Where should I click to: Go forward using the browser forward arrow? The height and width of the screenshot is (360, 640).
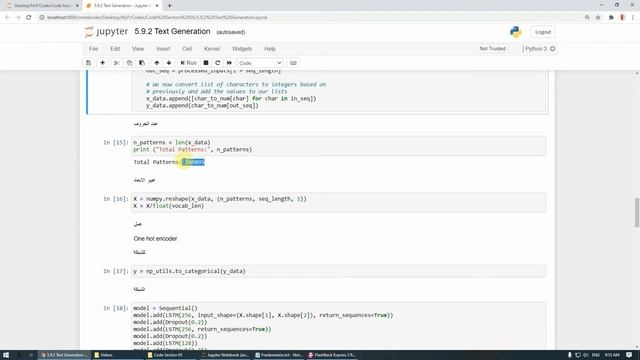click(x=18, y=17)
